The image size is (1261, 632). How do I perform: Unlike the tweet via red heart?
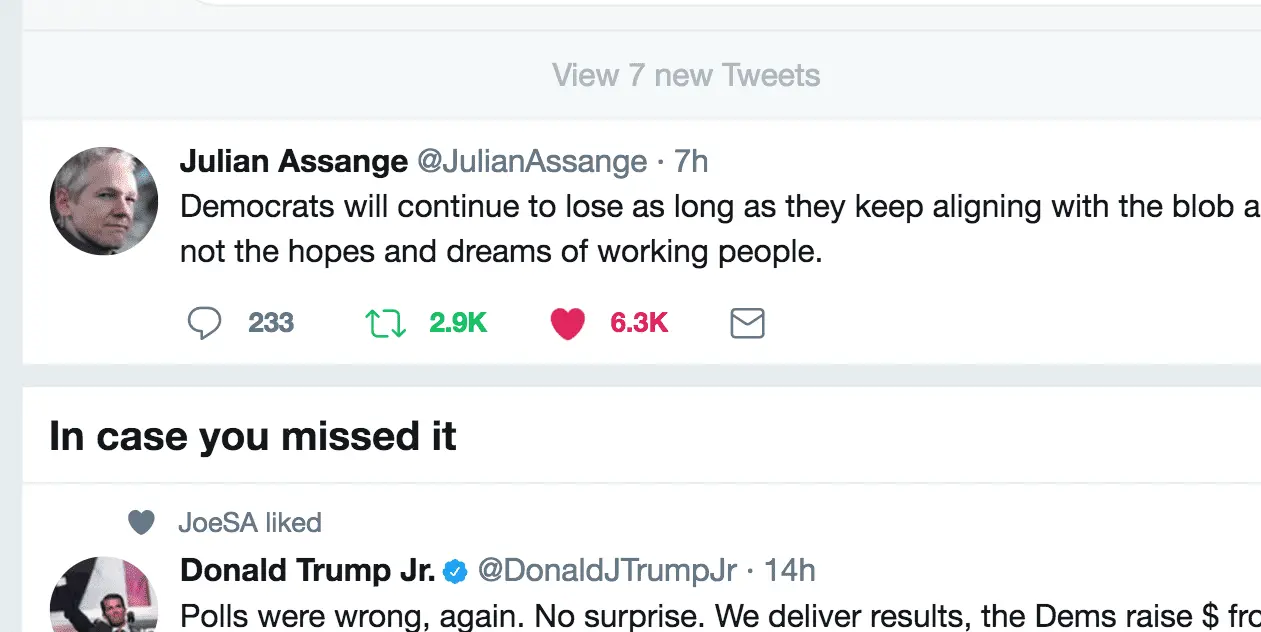pyautogui.click(x=567, y=323)
